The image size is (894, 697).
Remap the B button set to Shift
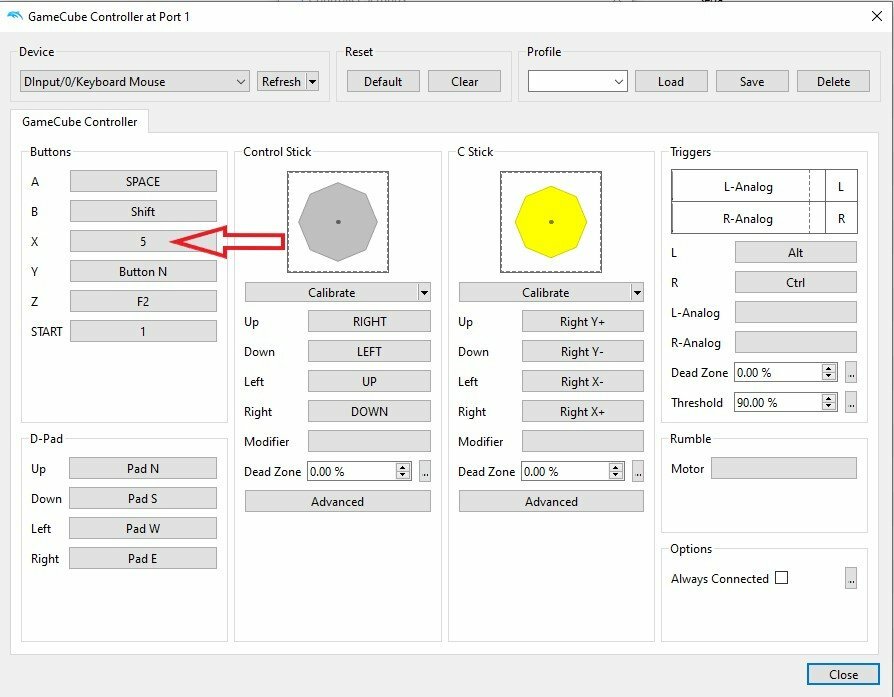143,212
